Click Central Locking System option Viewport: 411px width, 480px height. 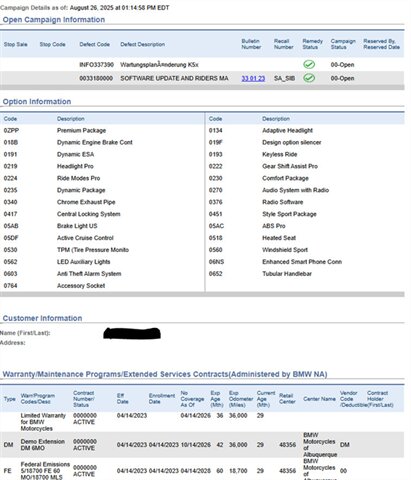click(88, 214)
